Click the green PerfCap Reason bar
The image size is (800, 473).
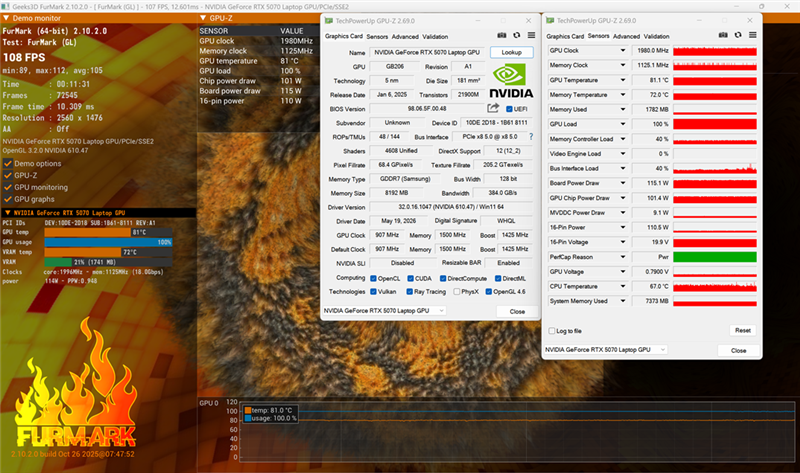pos(715,257)
